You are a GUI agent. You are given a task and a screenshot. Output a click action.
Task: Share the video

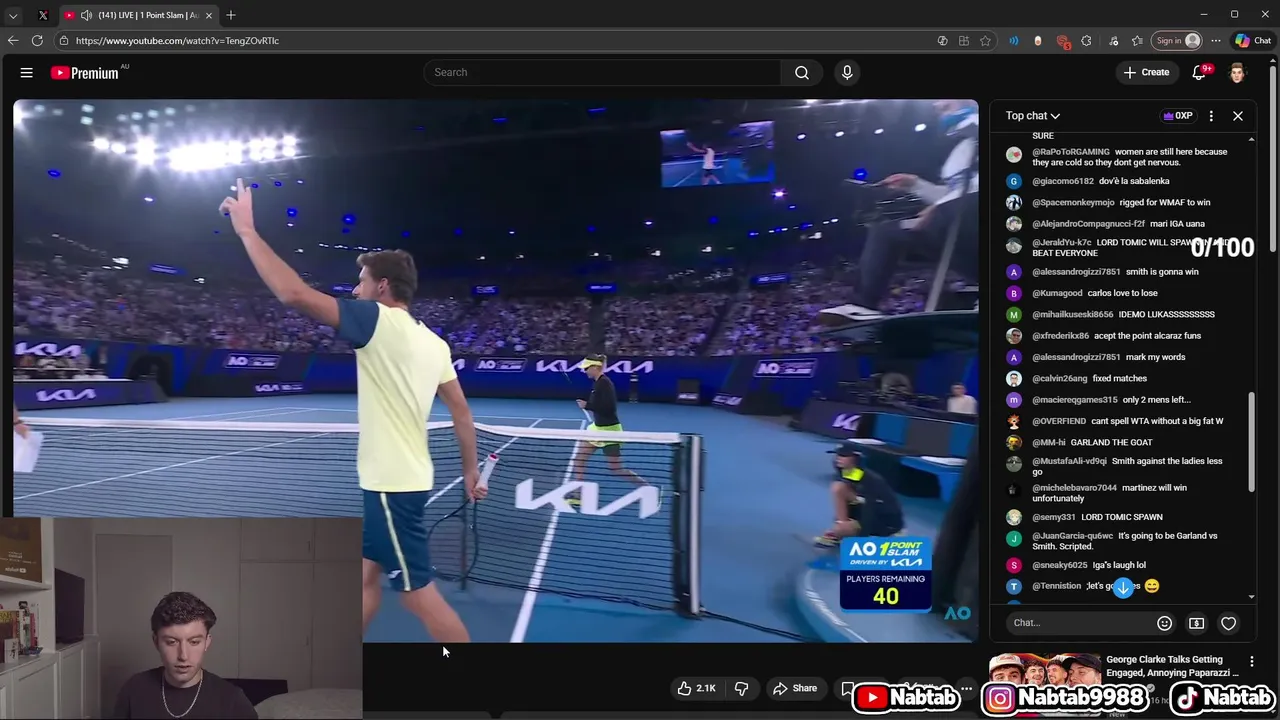pos(795,688)
